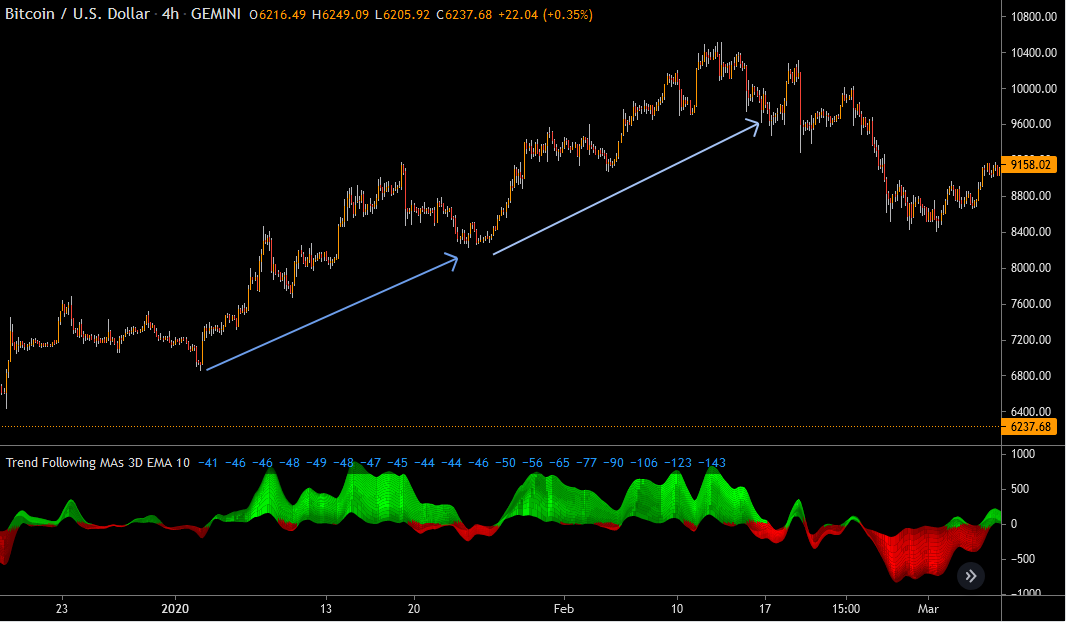Click the C6237.68 close value
Image resolution: width=1066 pixels, height=623 pixels.
464,14
